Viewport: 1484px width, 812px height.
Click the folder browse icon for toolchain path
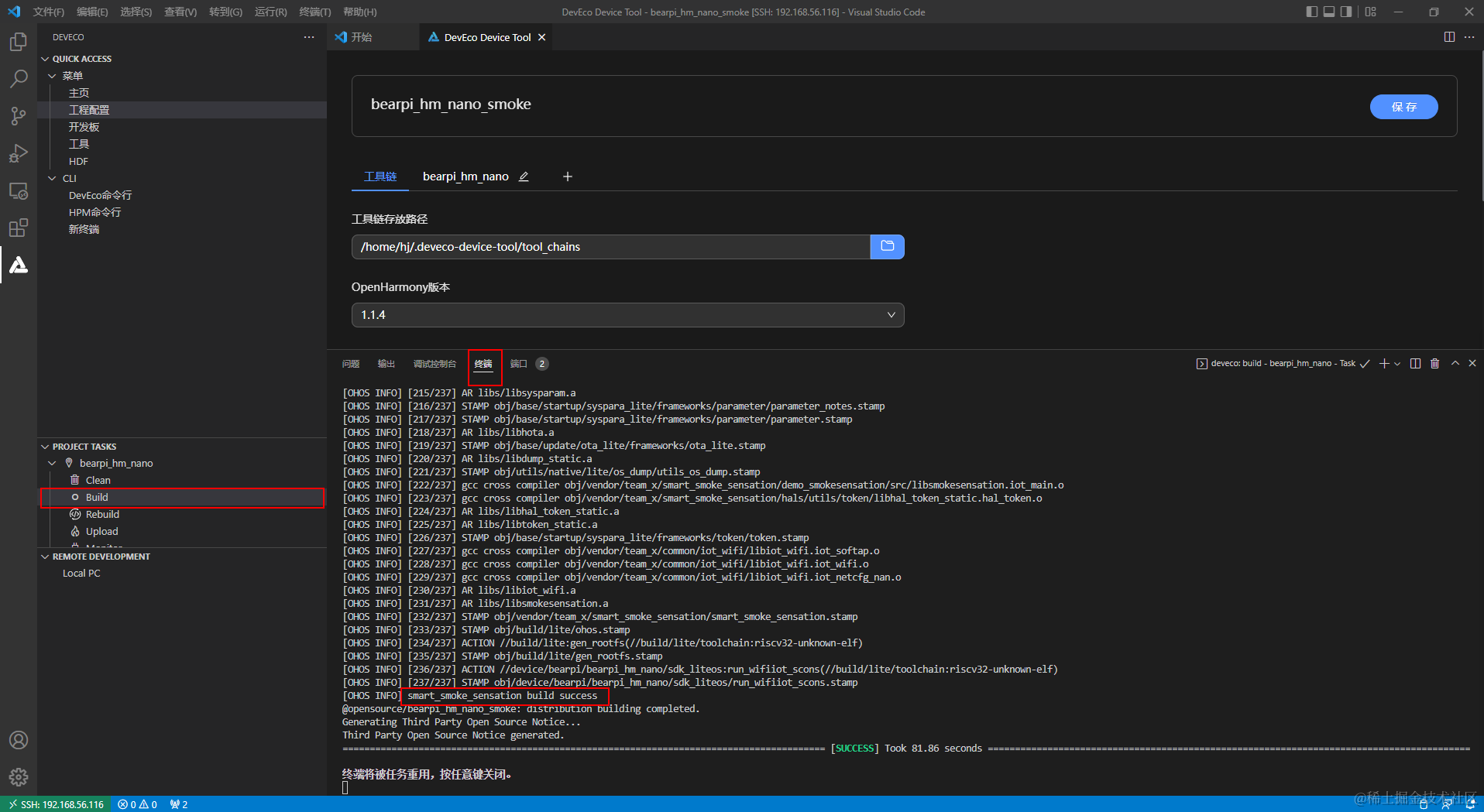click(888, 247)
